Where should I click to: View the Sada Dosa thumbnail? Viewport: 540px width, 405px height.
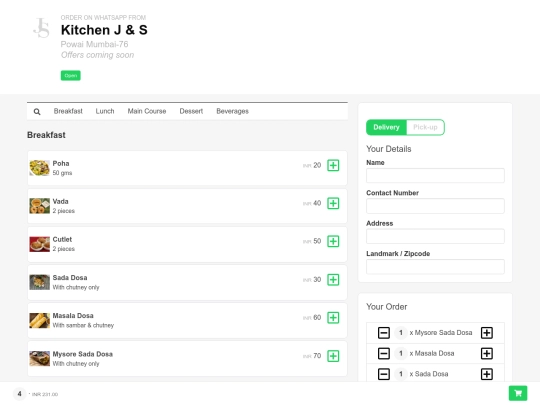(x=40, y=282)
